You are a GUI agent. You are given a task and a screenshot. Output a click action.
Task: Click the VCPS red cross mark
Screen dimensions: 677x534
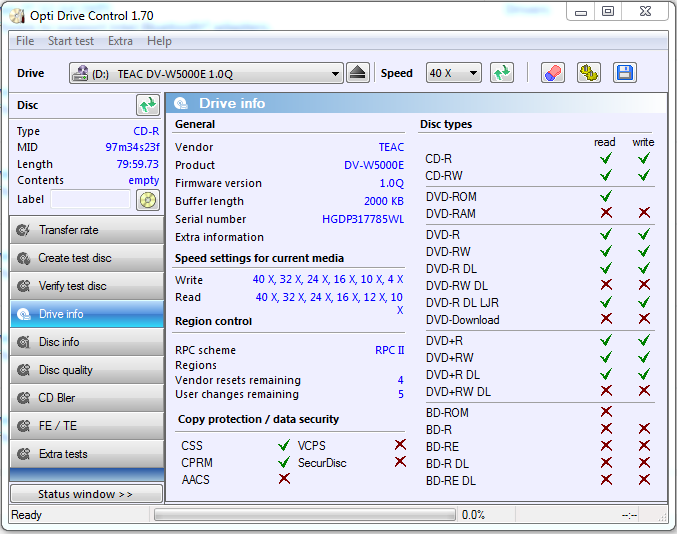pyautogui.click(x=400, y=445)
